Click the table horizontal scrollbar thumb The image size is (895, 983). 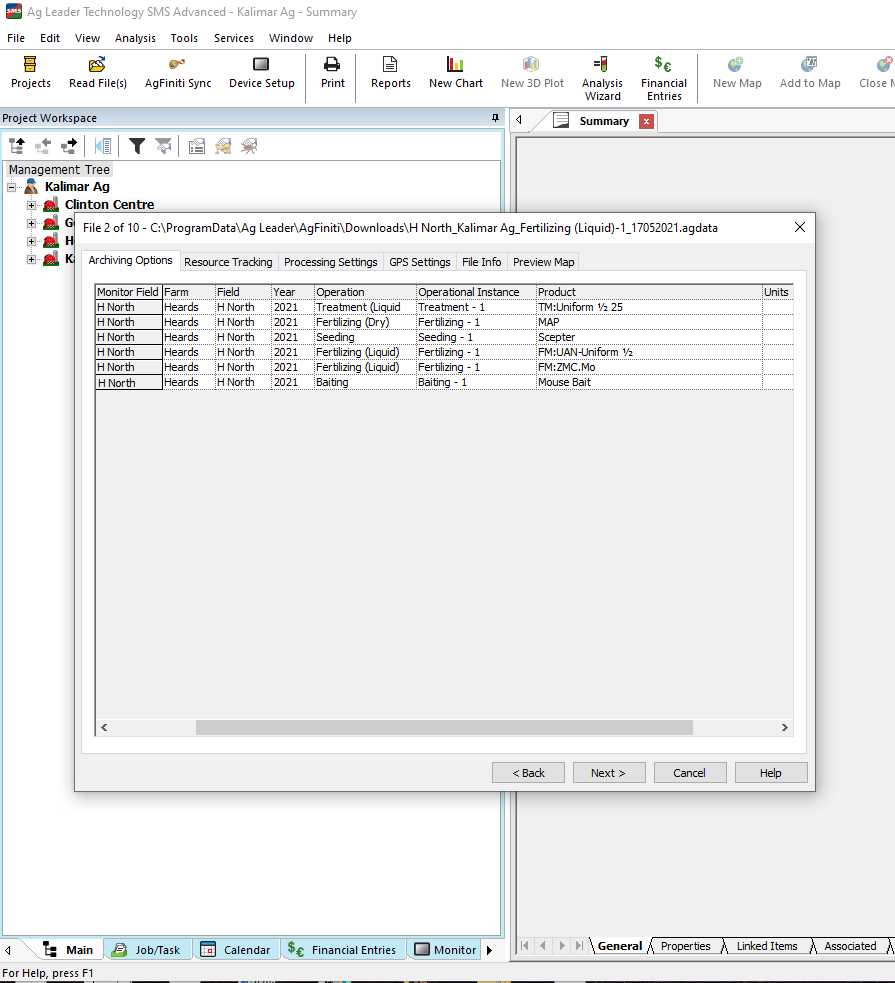pos(444,727)
